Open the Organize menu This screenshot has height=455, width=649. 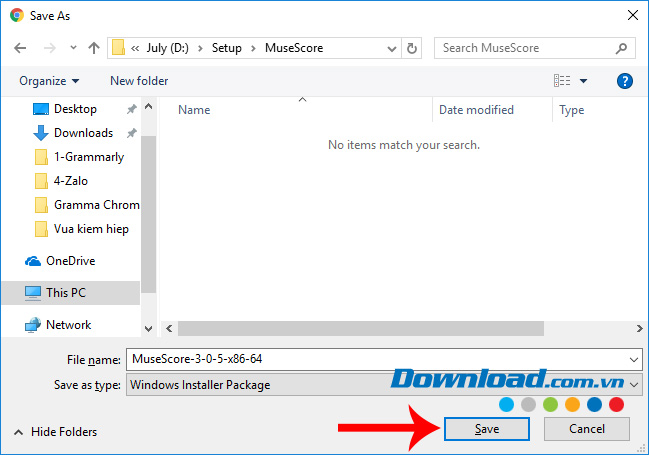(49, 81)
